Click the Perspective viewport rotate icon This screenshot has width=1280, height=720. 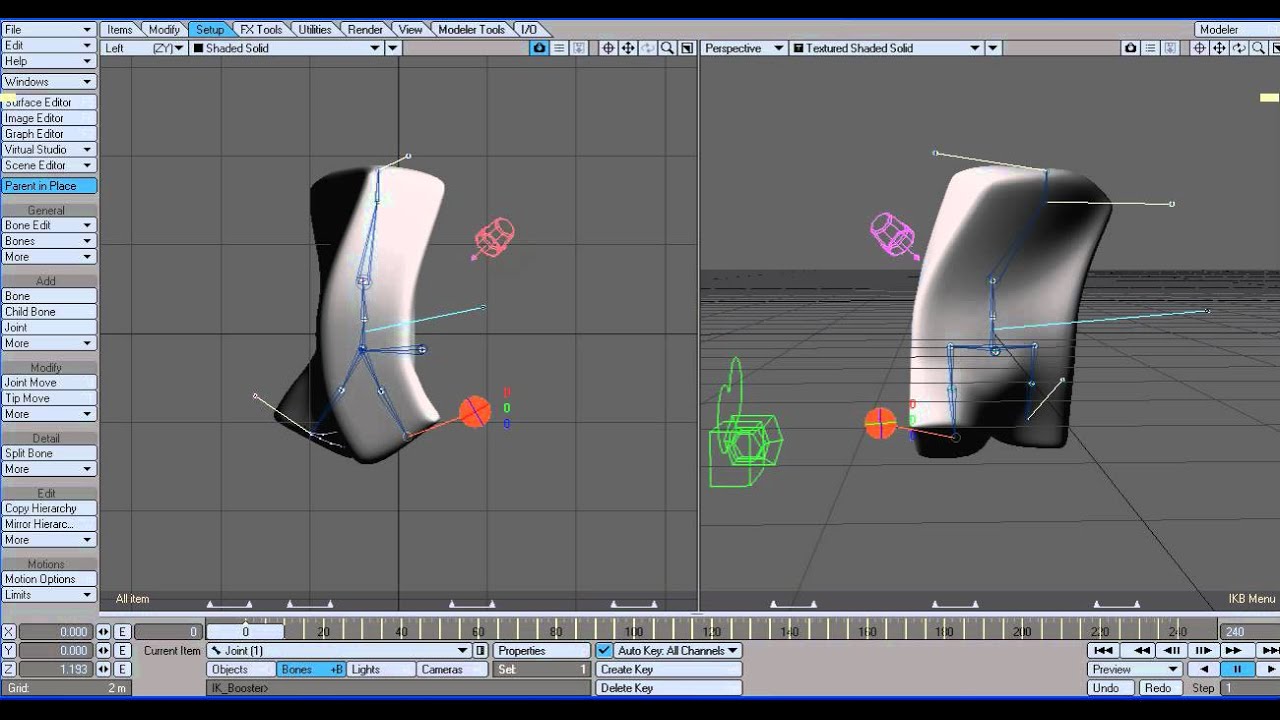[x=1239, y=48]
